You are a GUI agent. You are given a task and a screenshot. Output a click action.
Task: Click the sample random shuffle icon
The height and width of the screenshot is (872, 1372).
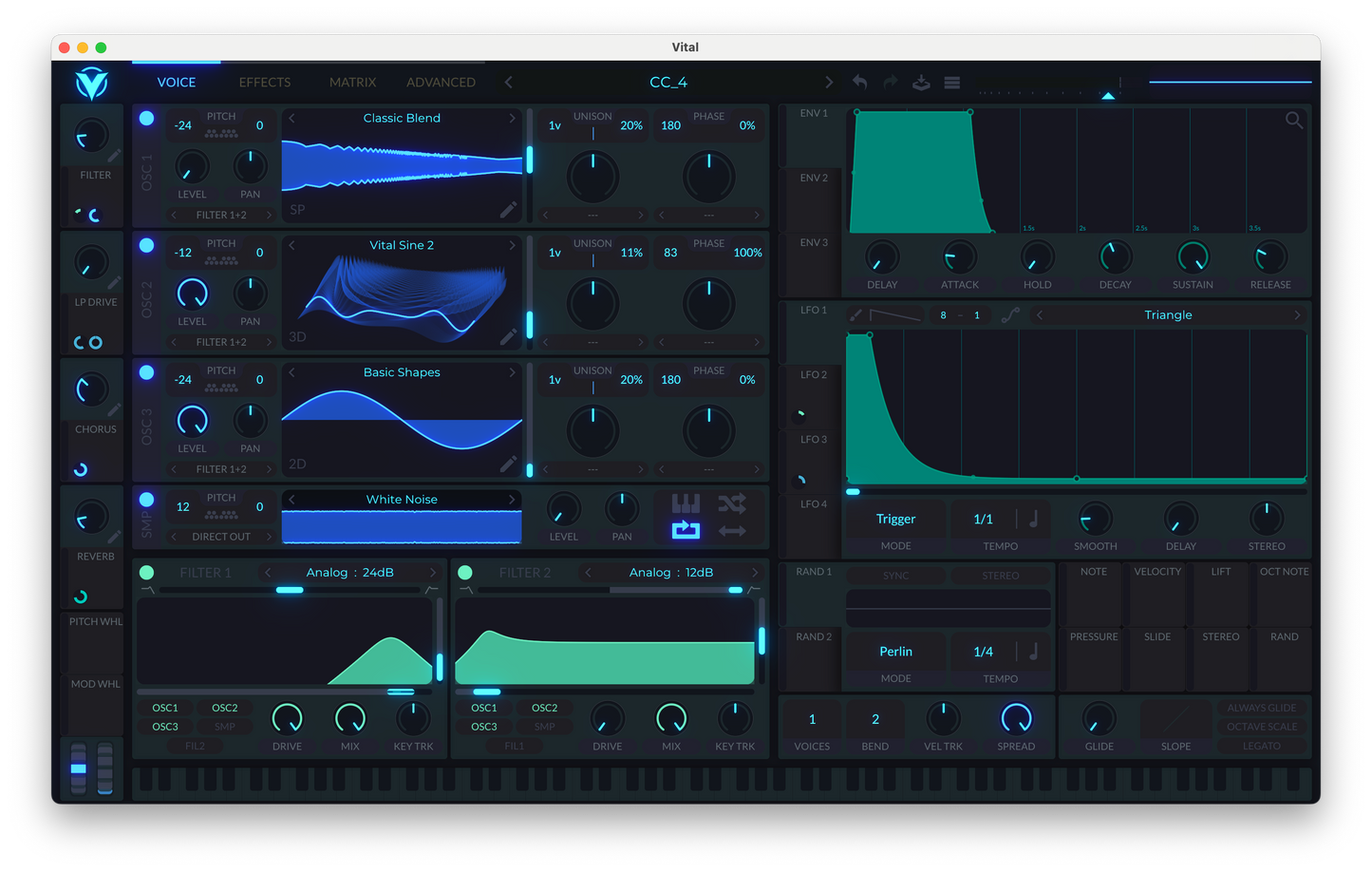pyautogui.click(x=731, y=502)
